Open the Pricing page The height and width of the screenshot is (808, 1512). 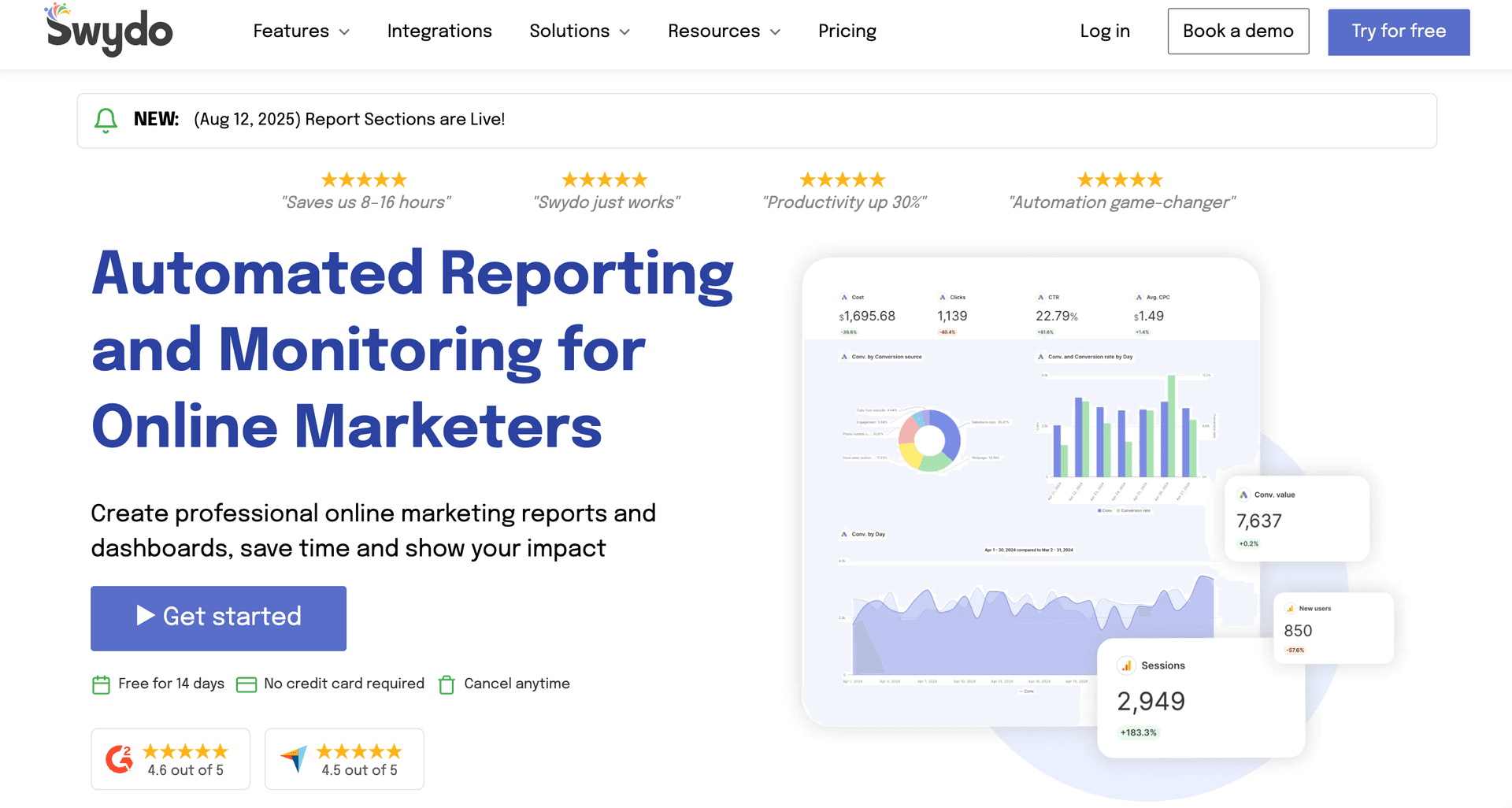click(x=847, y=32)
